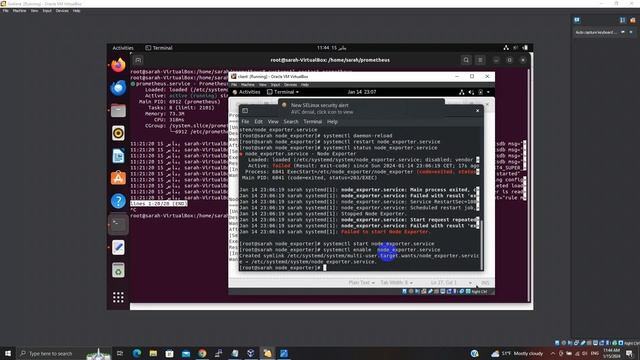Viewport: 640px width, 360px height.
Task: Open Ubuntu network status icon in top bar
Action: click(x=506, y=48)
